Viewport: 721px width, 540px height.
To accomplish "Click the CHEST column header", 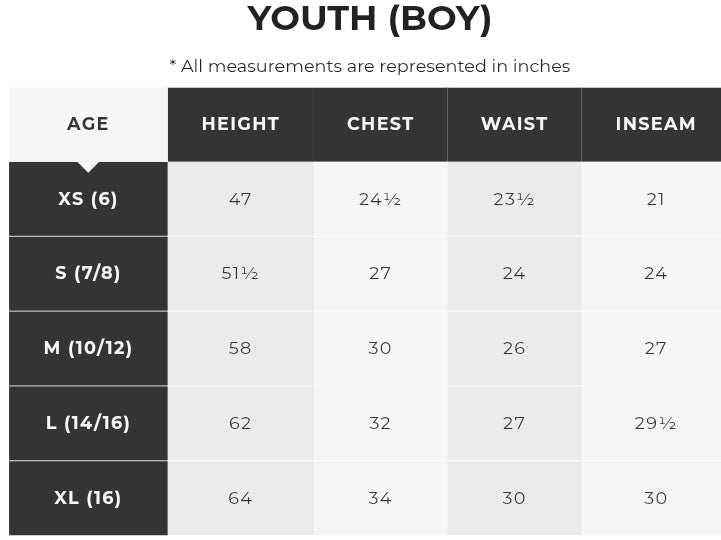I will (x=380, y=124).
